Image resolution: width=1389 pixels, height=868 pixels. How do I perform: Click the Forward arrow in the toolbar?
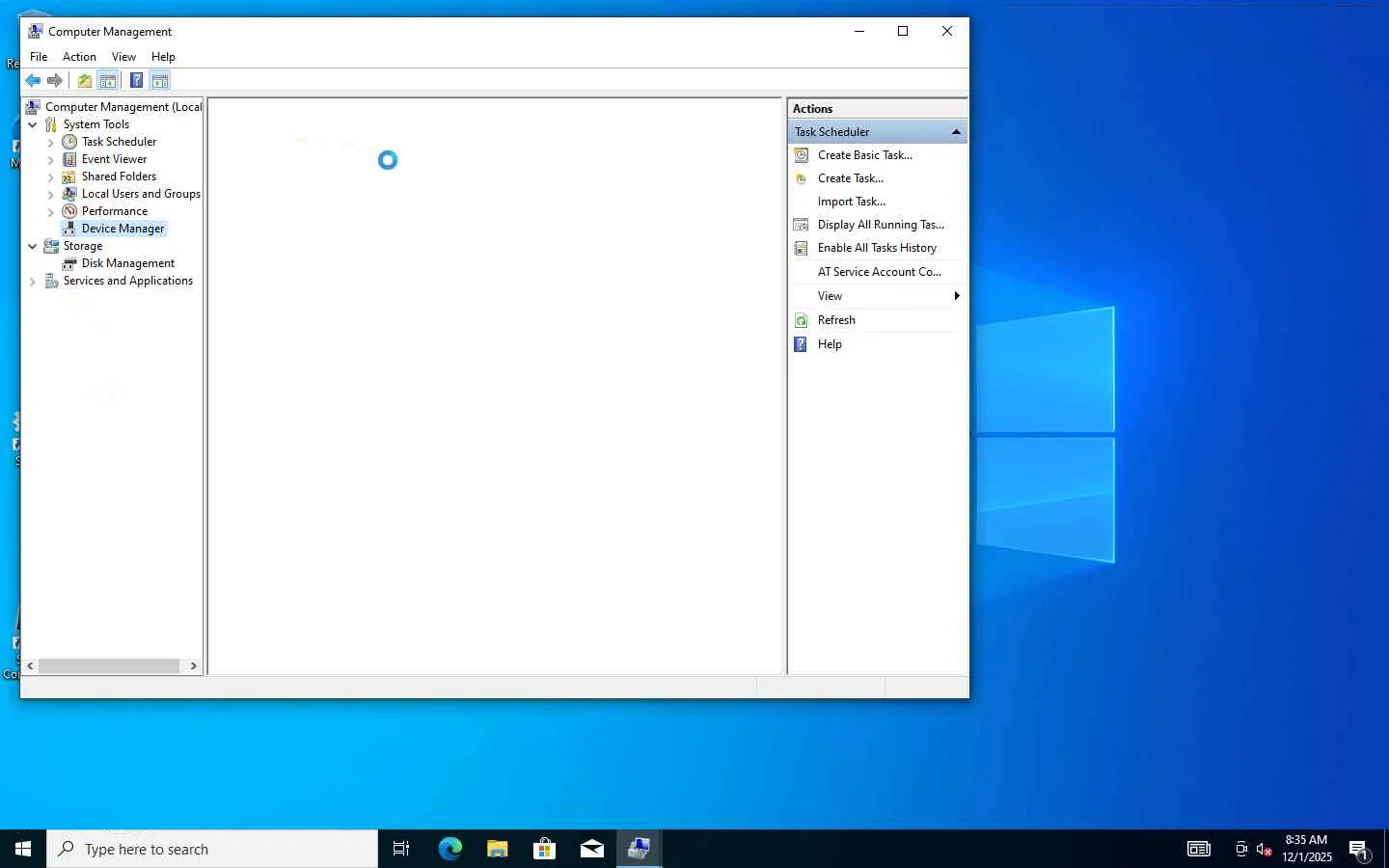(x=55, y=81)
